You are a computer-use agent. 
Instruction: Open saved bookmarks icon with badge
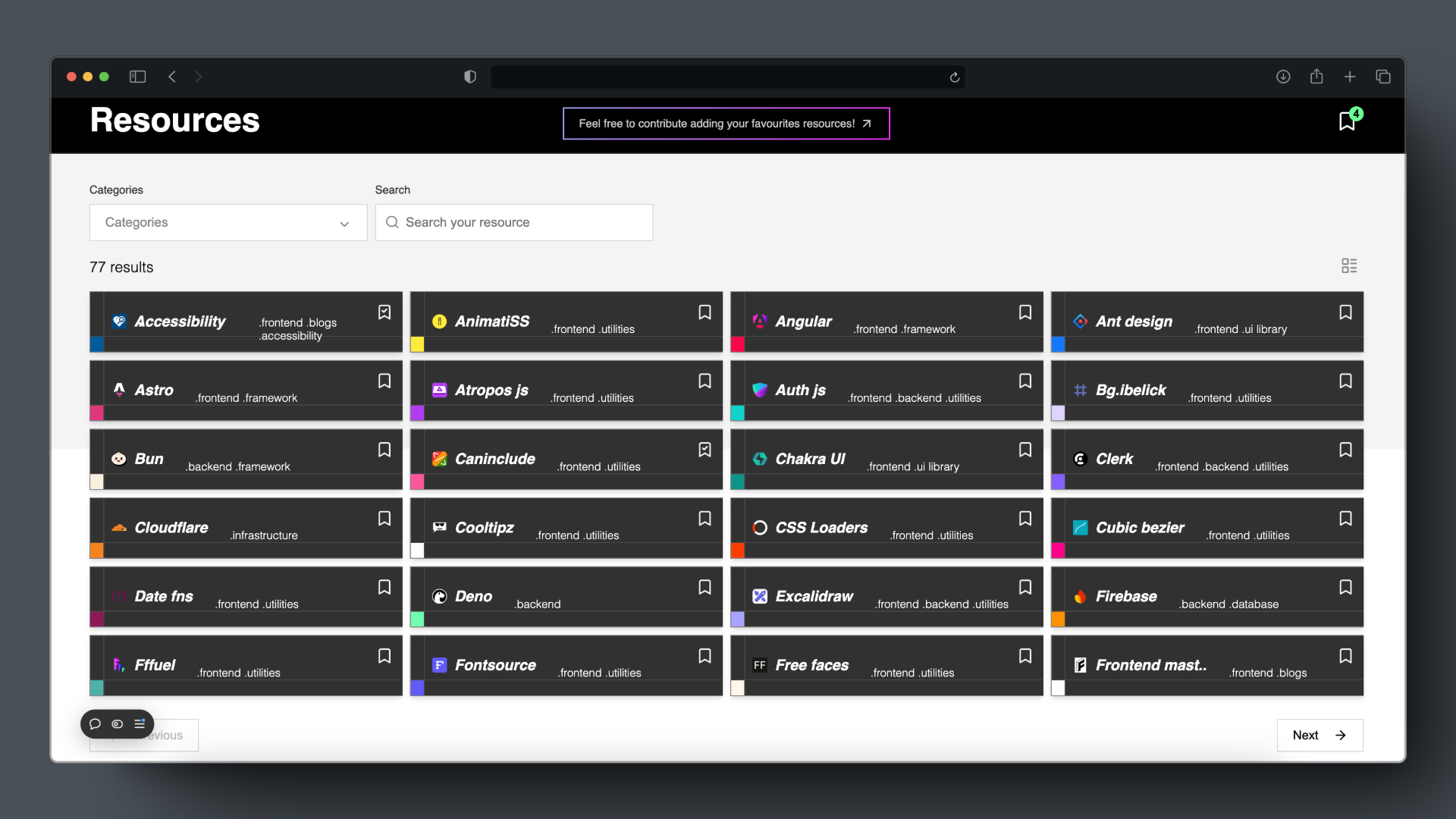[x=1348, y=121]
